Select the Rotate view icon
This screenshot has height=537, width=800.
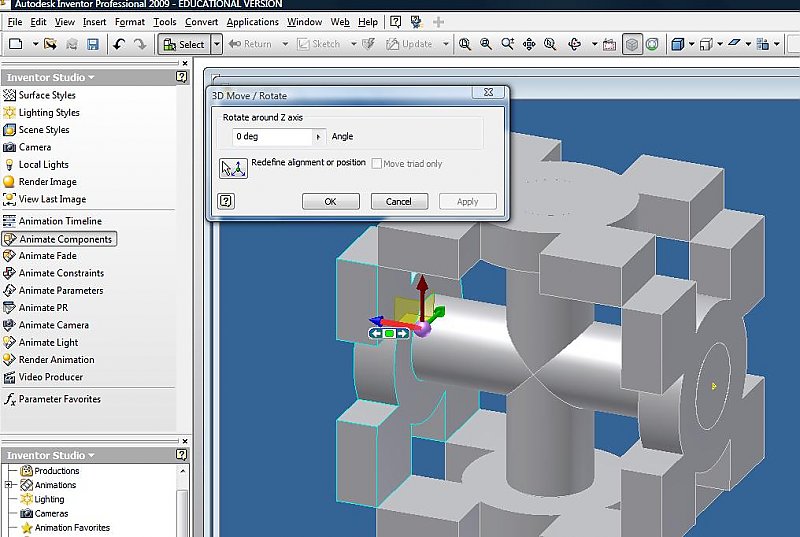coord(574,44)
